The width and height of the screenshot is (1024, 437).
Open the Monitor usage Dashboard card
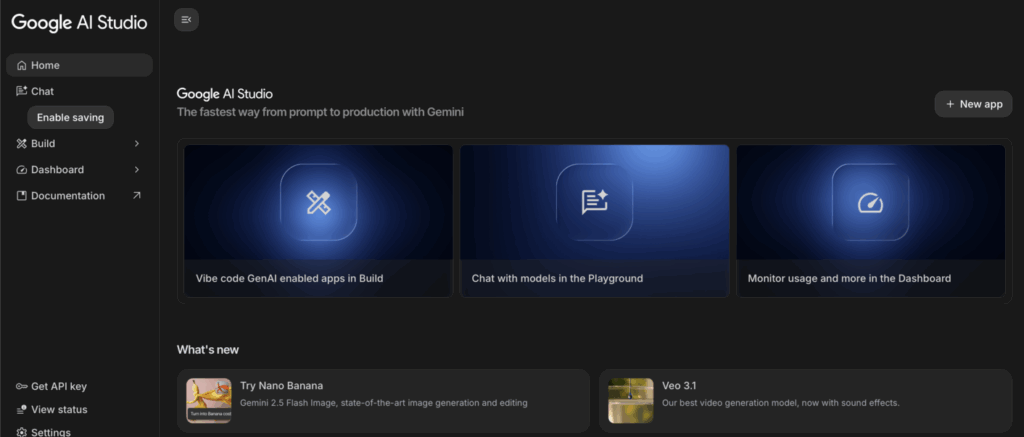870,221
